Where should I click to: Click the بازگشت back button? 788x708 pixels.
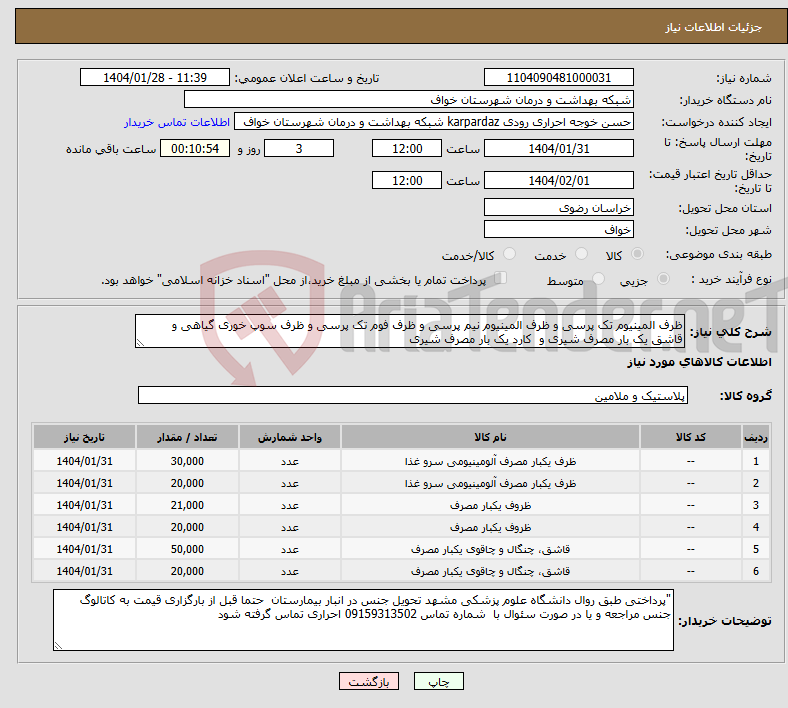pyautogui.click(x=369, y=681)
